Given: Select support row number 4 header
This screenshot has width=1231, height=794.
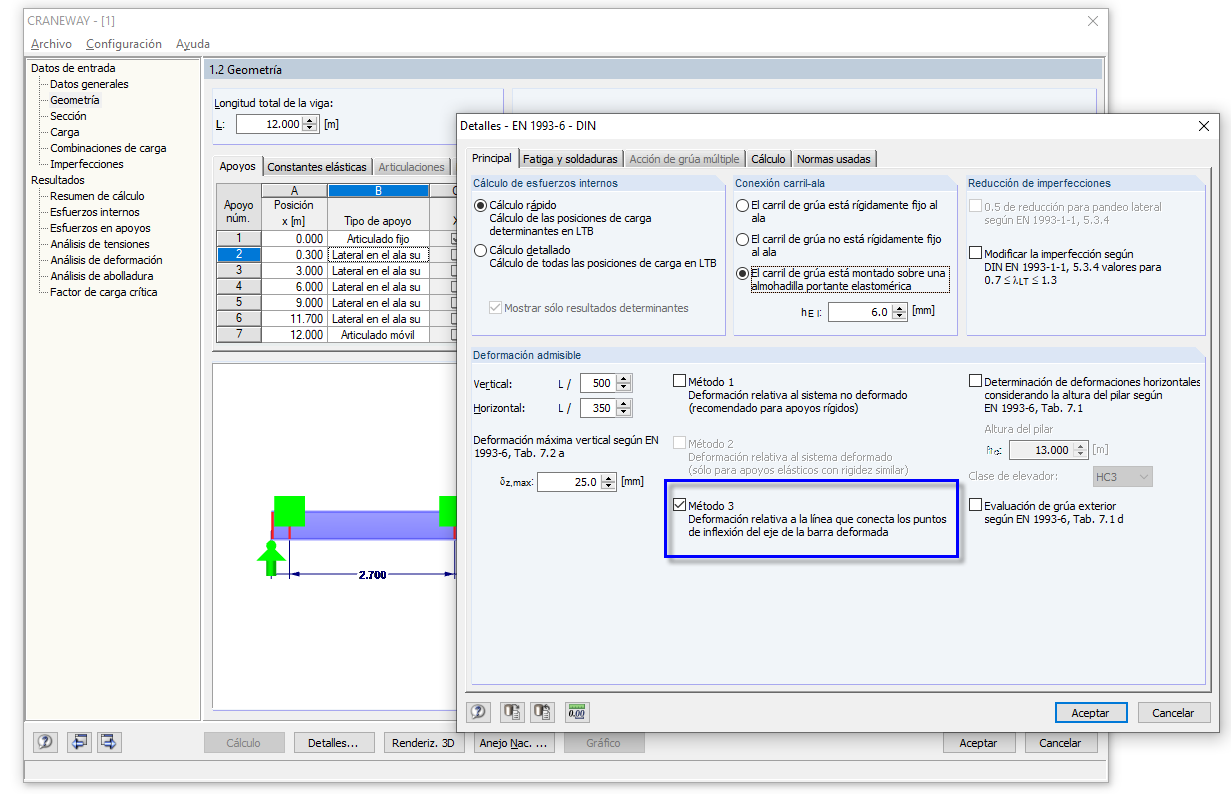Looking at the screenshot, I should (x=238, y=287).
